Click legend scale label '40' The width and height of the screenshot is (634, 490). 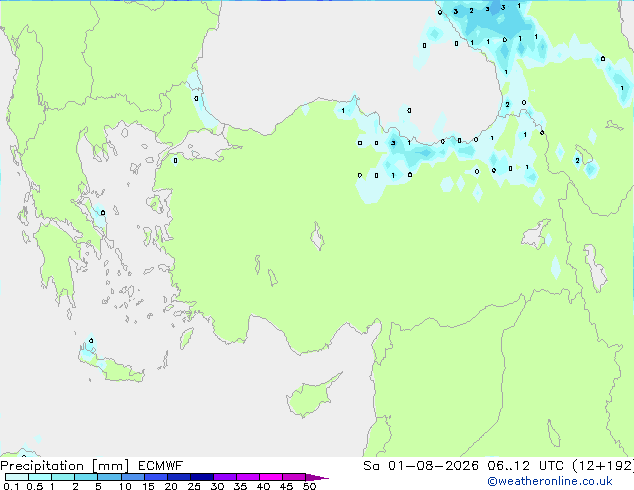point(263,486)
